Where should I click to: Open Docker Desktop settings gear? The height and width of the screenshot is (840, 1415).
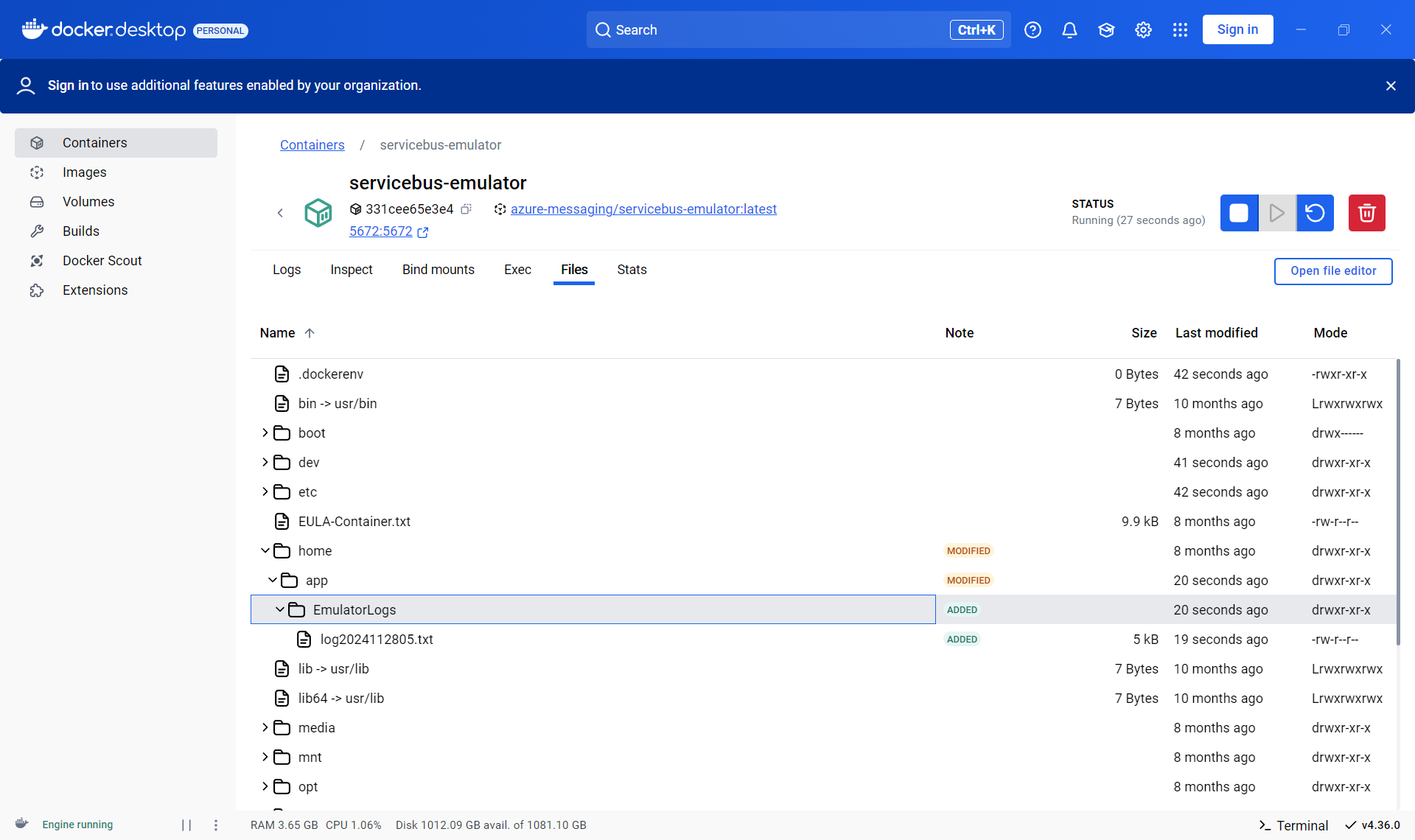pyautogui.click(x=1143, y=29)
